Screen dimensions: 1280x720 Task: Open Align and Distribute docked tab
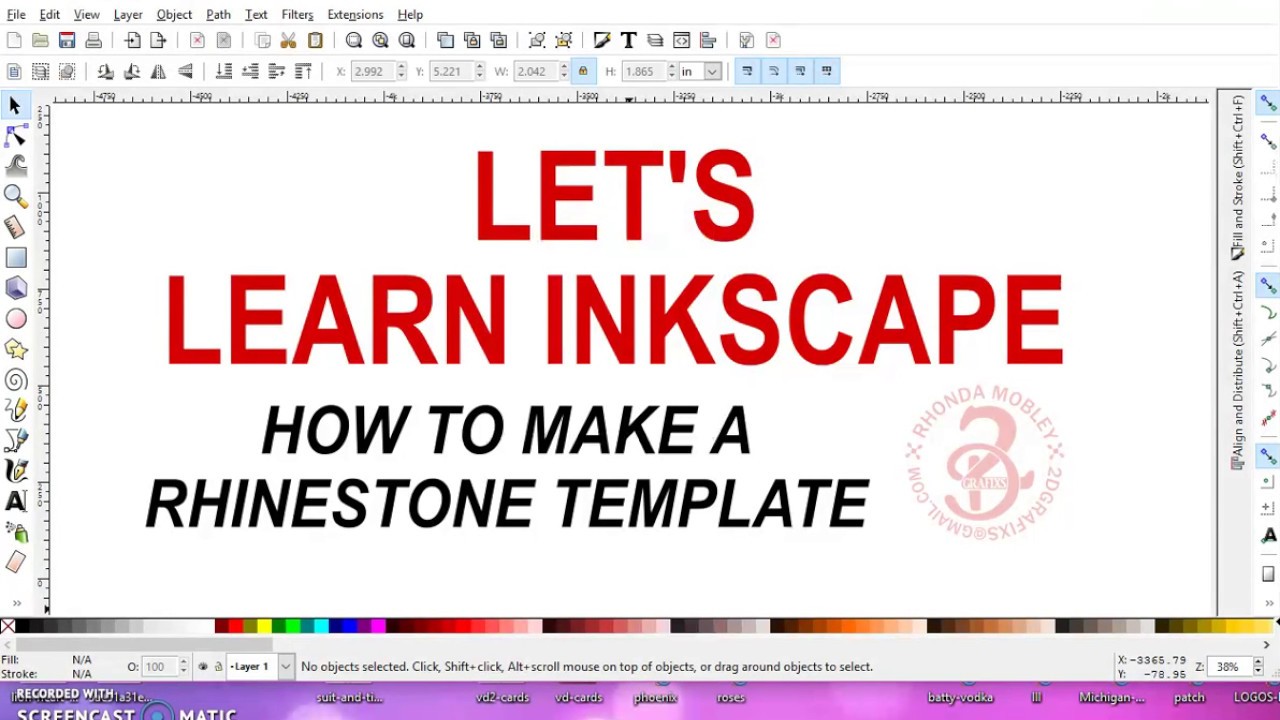point(1238,370)
